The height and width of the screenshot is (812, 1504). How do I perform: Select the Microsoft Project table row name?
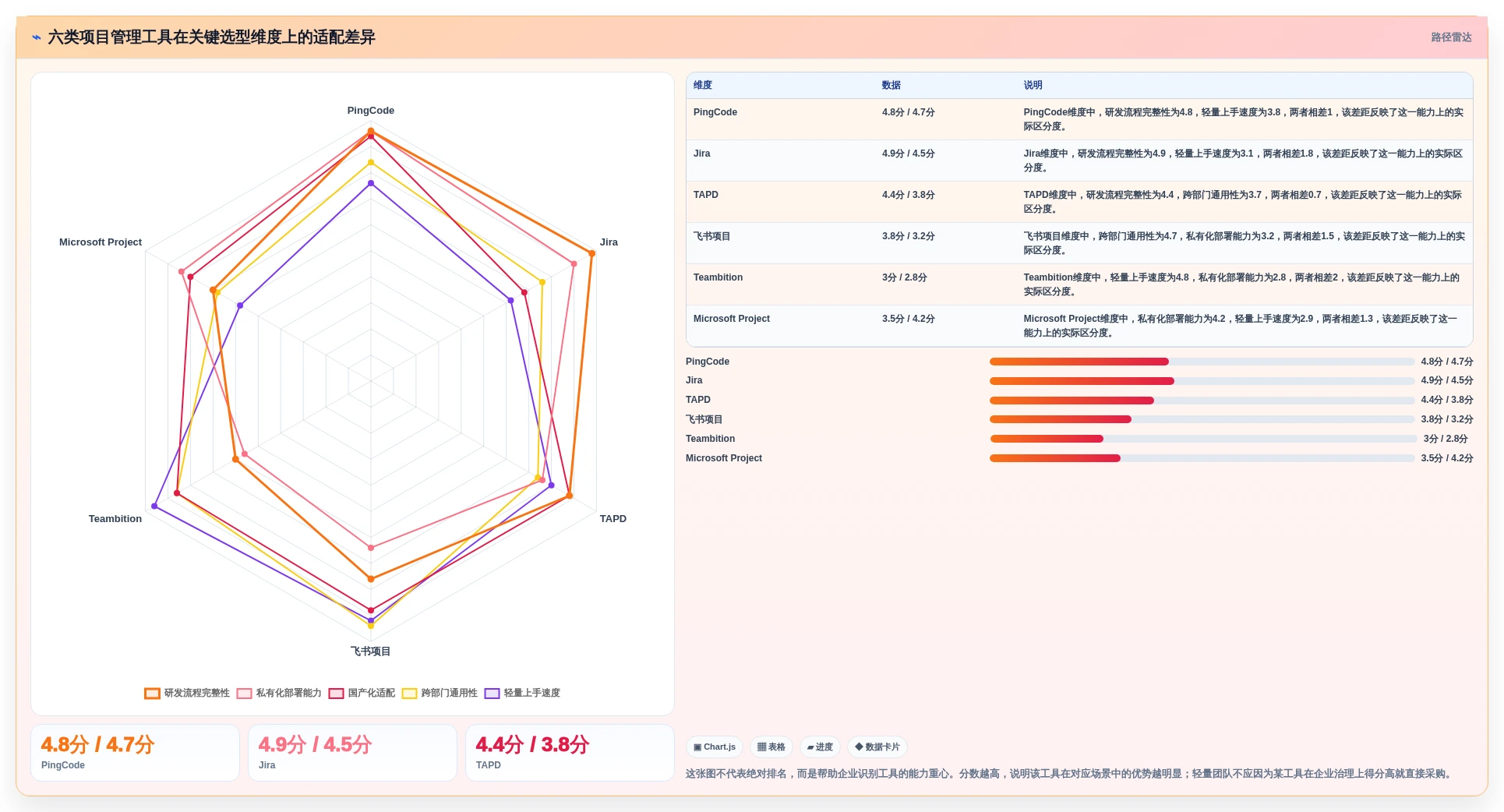point(732,319)
